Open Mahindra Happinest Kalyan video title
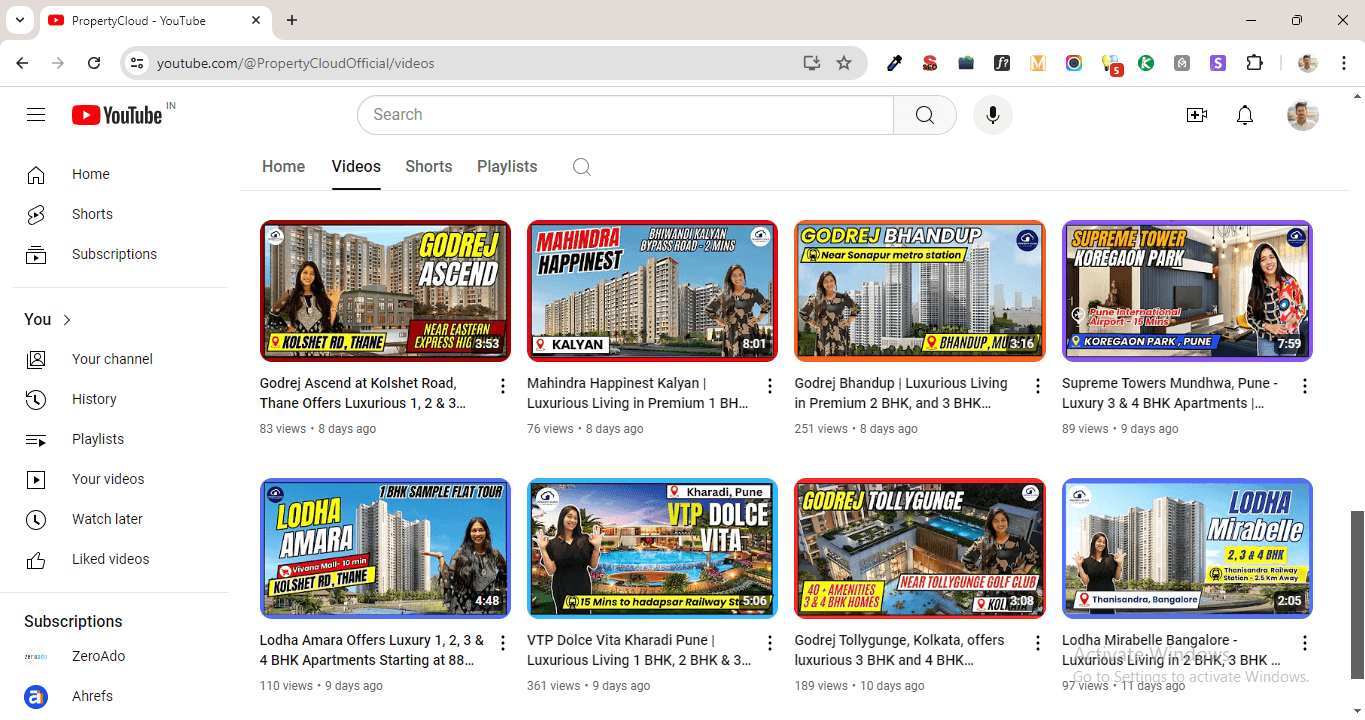 click(638, 393)
